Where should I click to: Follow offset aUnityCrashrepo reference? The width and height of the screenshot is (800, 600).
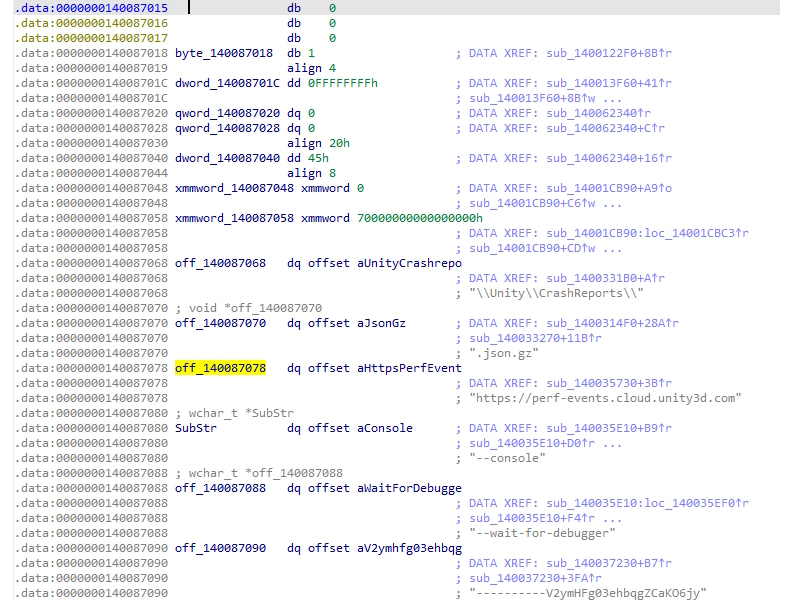point(409,263)
